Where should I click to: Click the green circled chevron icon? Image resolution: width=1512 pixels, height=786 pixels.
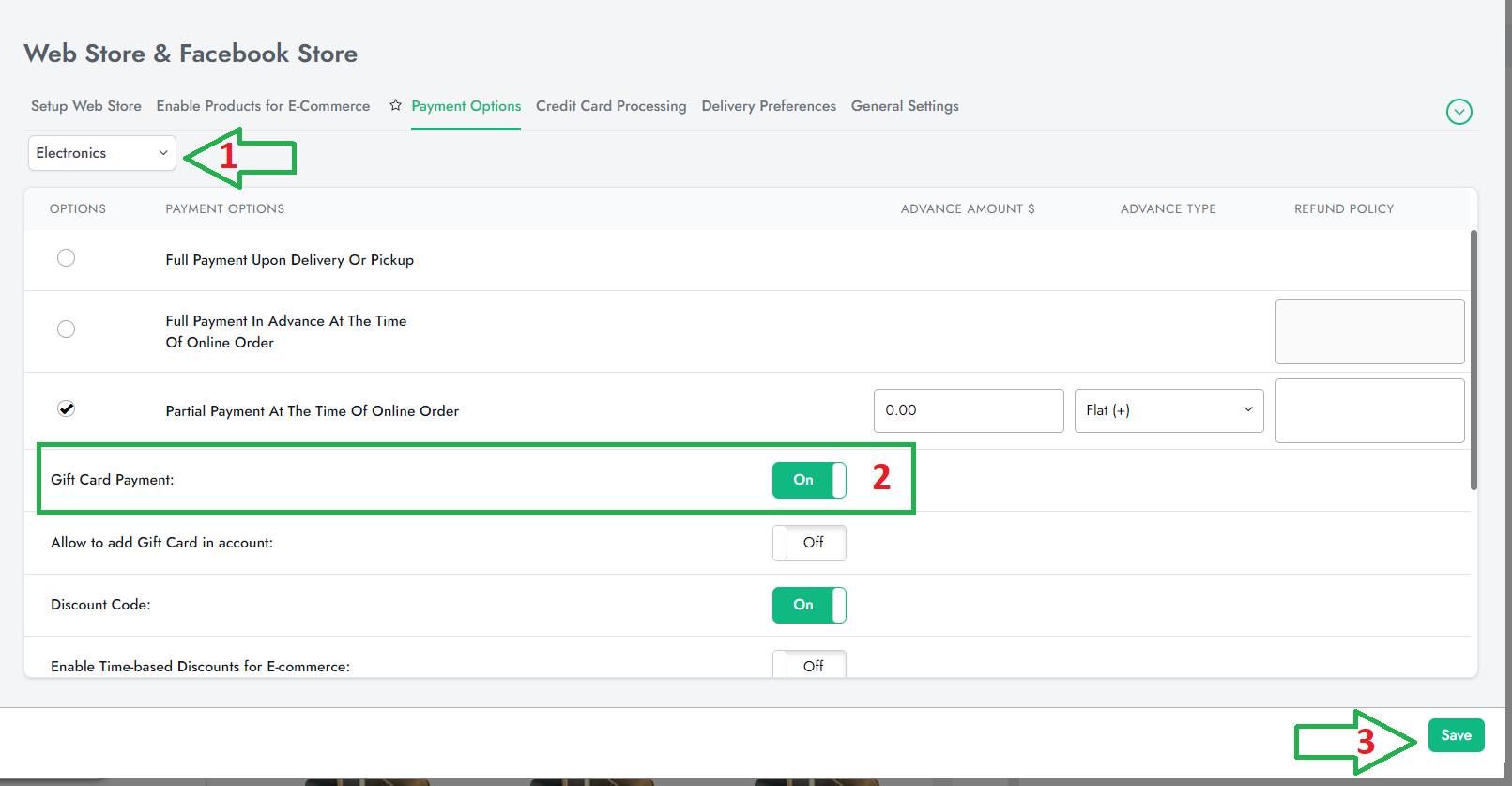(x=1459, y=112)
